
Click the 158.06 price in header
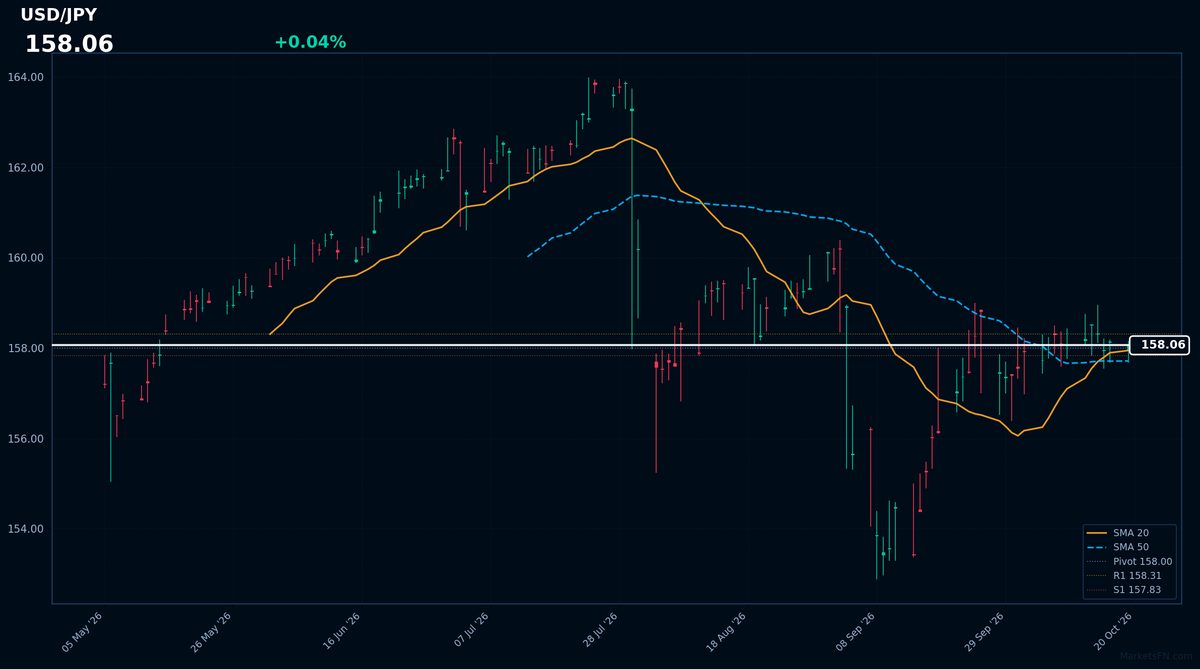[x=69, y=44]
